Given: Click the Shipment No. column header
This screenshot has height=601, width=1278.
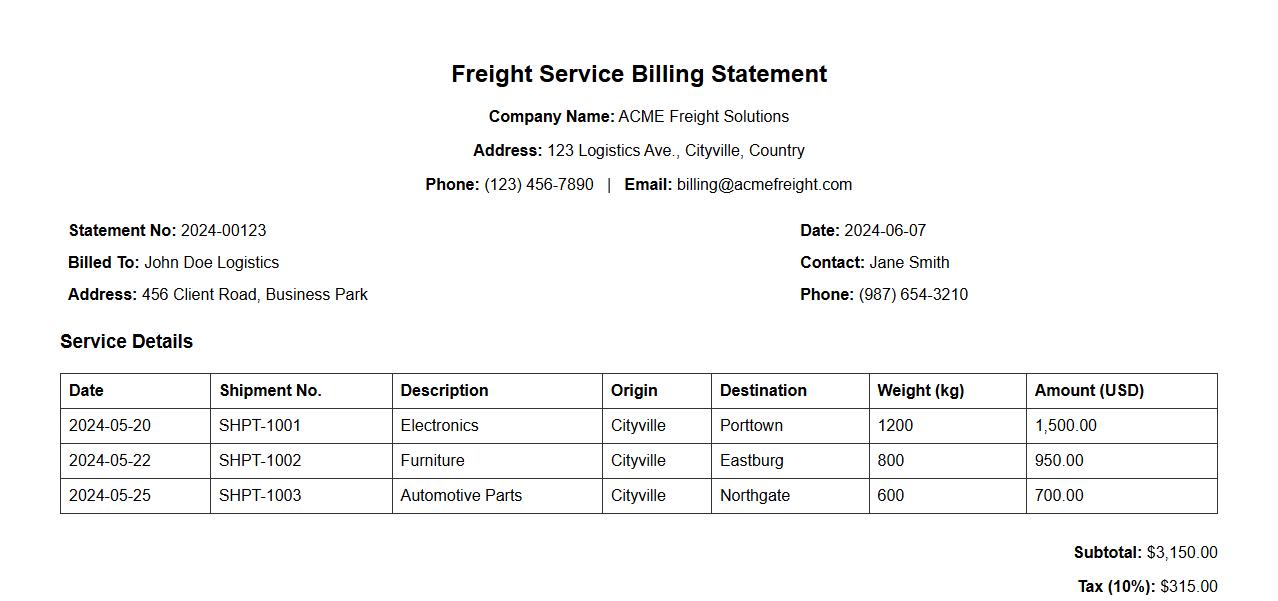Looking at the screenshot, I should [x=270, y=391].
